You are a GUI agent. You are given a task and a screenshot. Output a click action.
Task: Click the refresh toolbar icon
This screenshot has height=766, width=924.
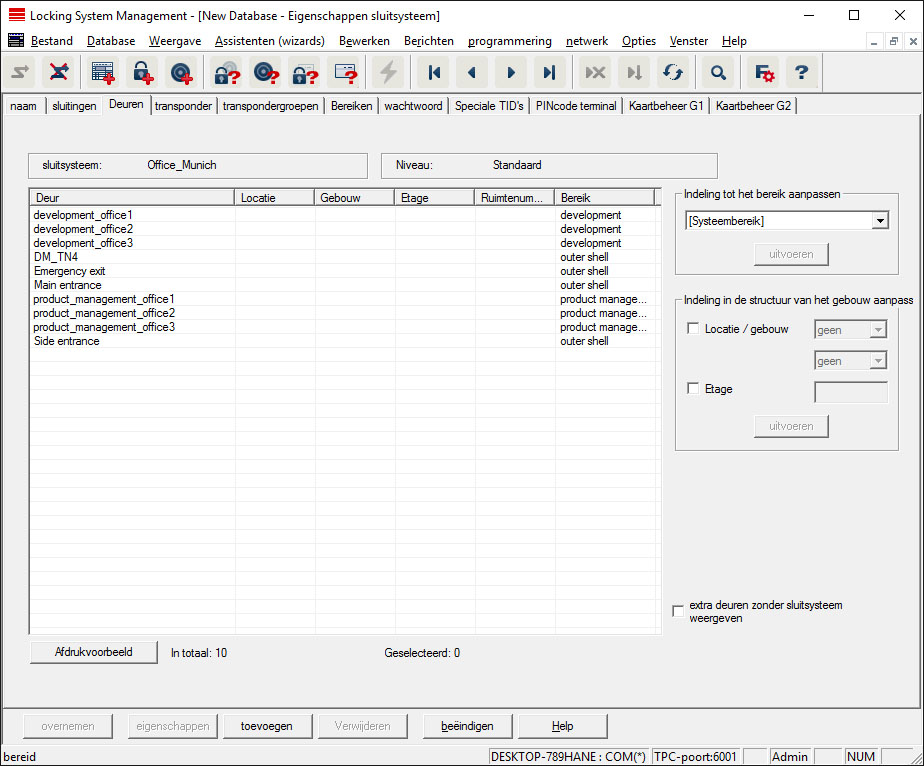click(671, 72)
